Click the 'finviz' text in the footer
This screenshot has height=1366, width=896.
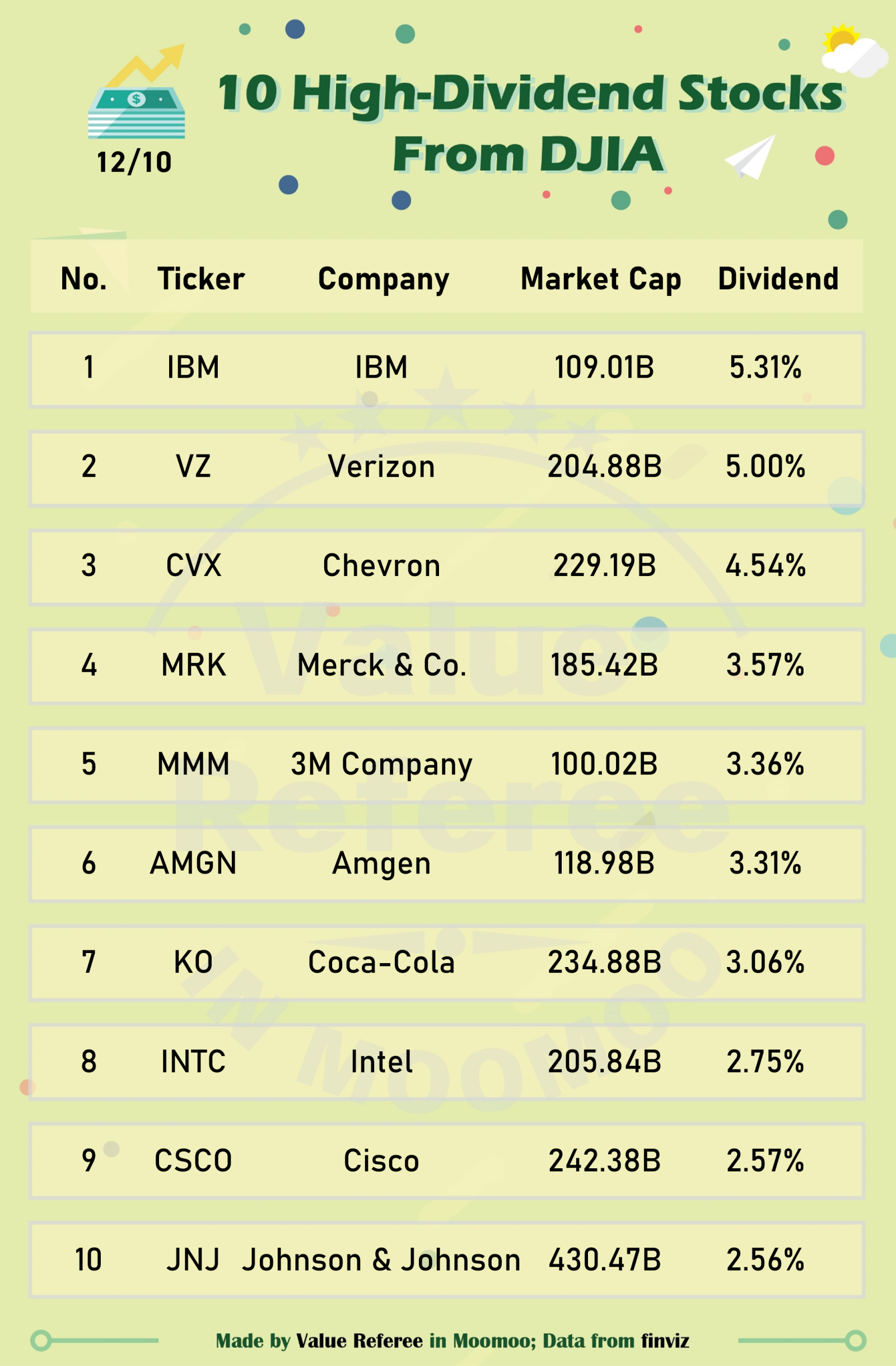[x=665, y=1341]
